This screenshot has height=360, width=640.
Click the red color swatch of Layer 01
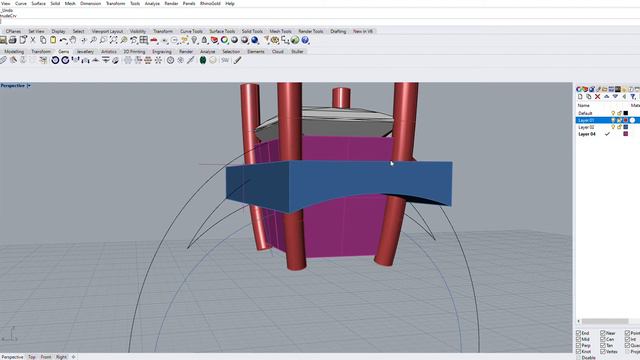(626, 120)
